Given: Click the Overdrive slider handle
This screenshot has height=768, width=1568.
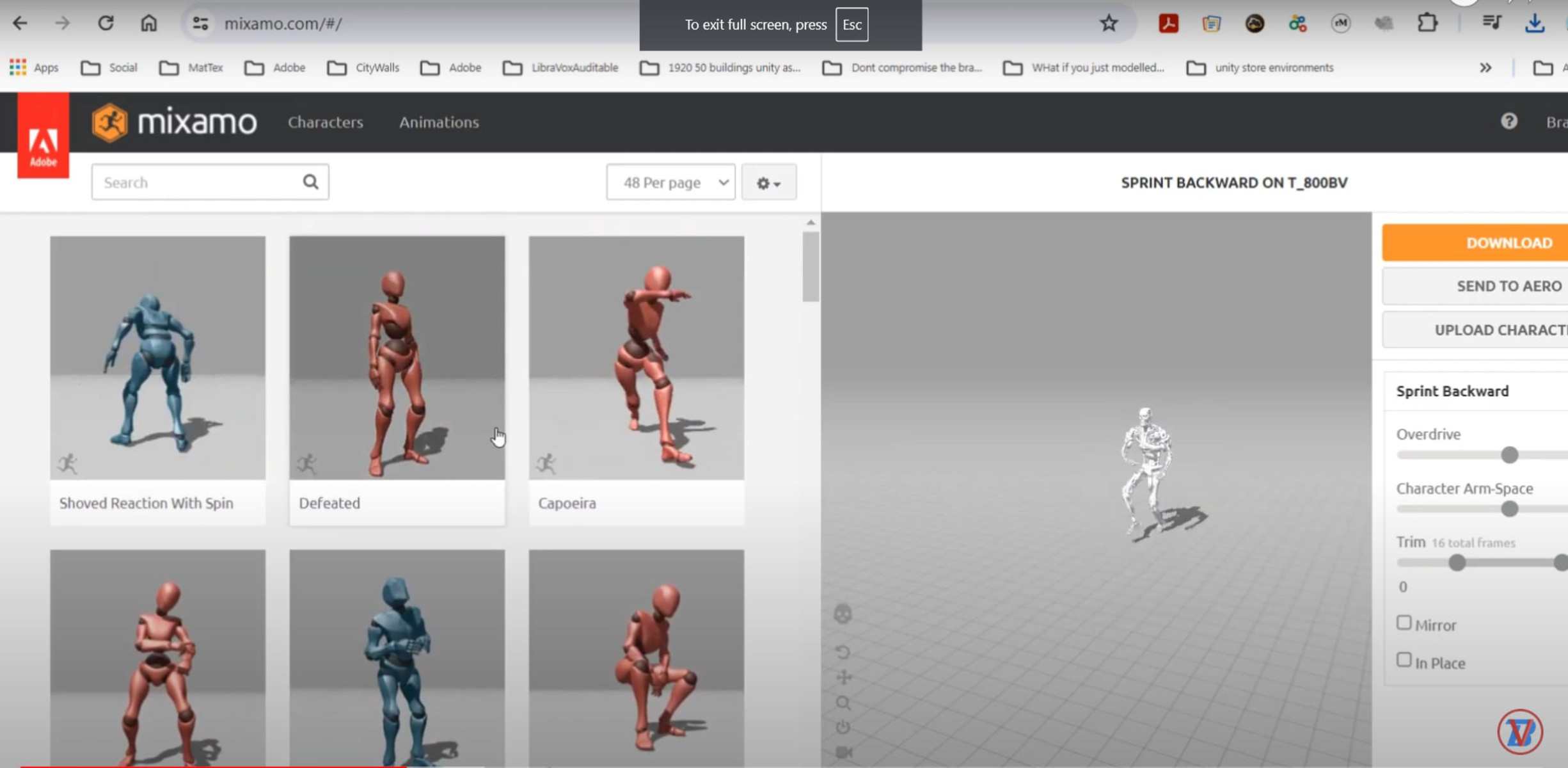Looking at the screenshot, I should pyautogui.click(x=1509, y=455).
